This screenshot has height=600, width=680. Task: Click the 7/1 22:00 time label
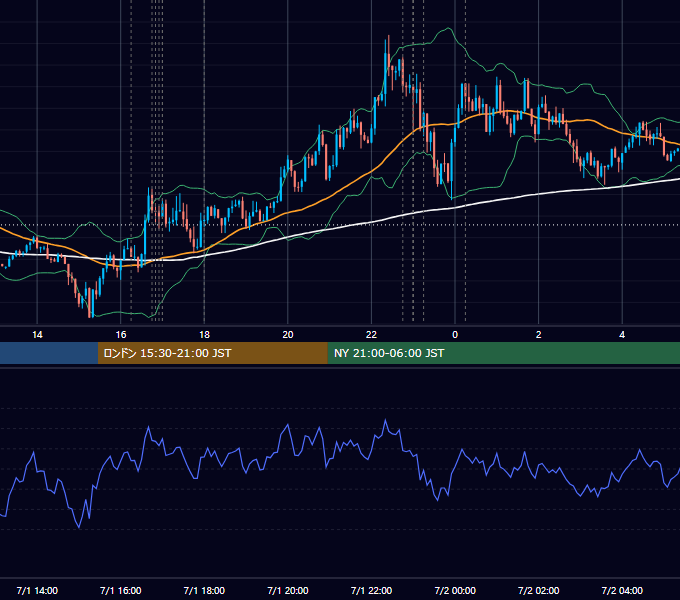click(x=371, y=590)
